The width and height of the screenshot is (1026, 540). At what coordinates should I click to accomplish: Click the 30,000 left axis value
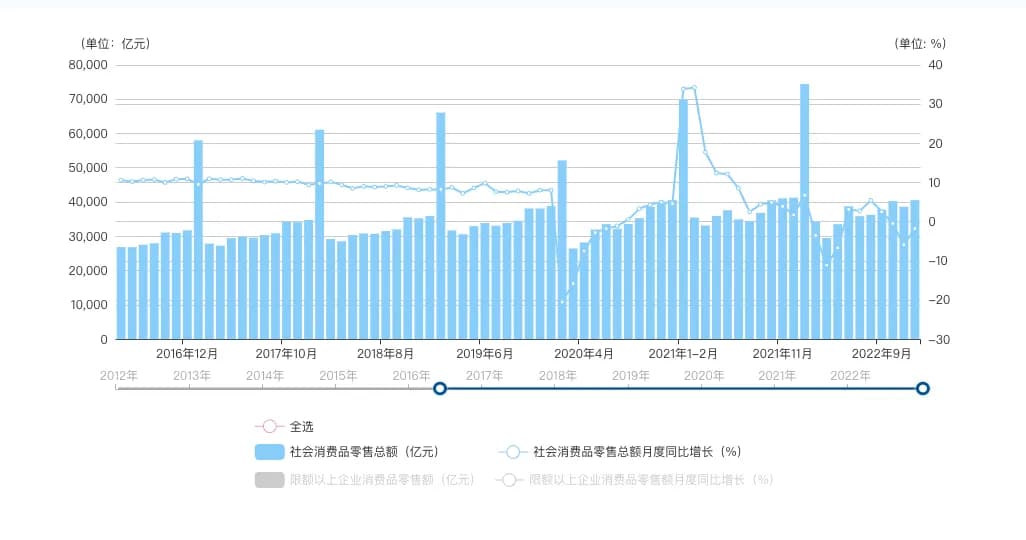[88, 236]
